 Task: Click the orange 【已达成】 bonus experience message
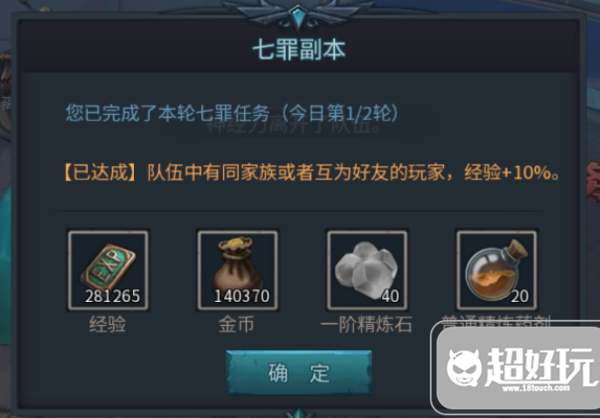312,173
